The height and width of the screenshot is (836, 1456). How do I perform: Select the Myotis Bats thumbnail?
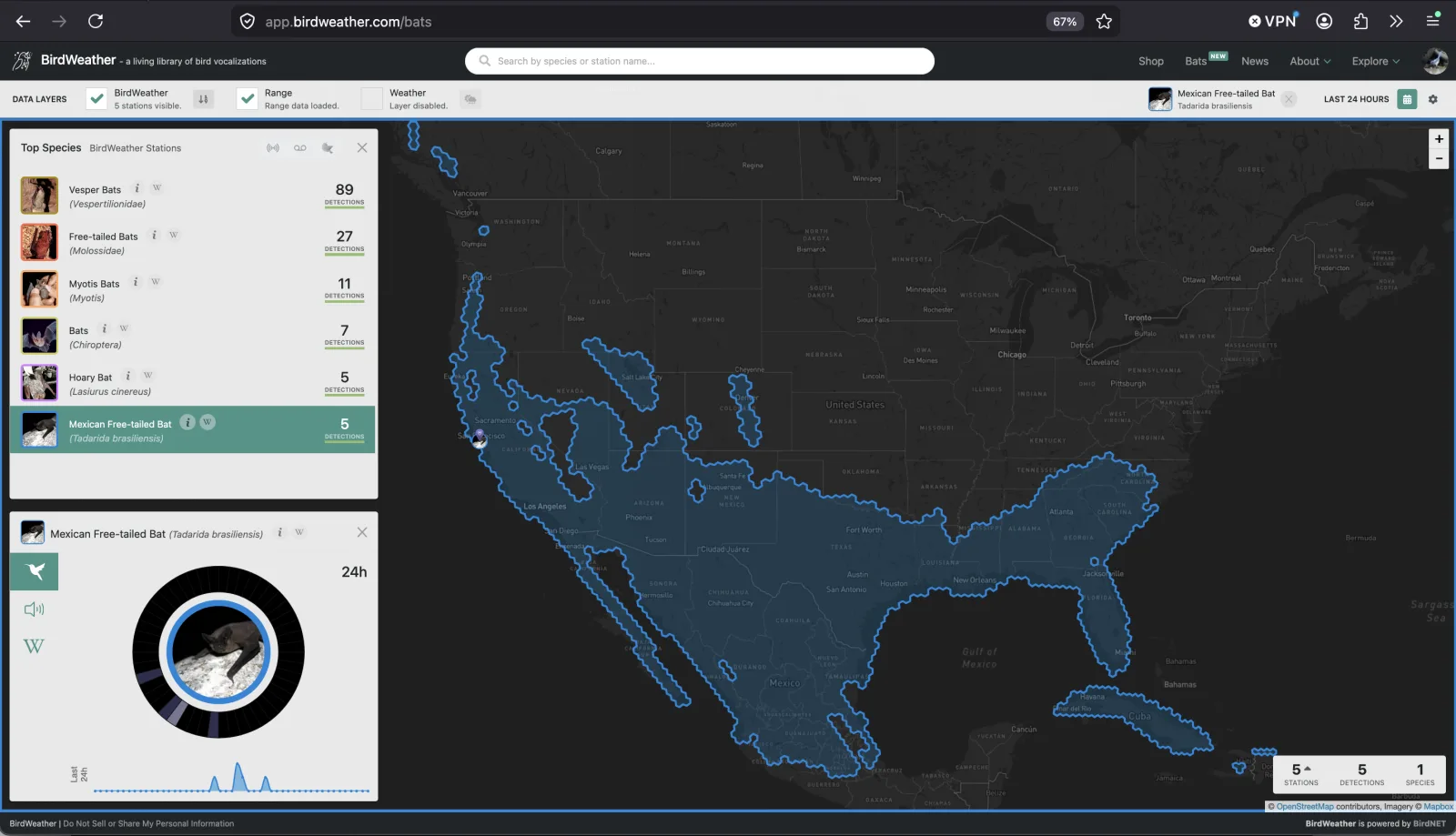tap(39, 289)
